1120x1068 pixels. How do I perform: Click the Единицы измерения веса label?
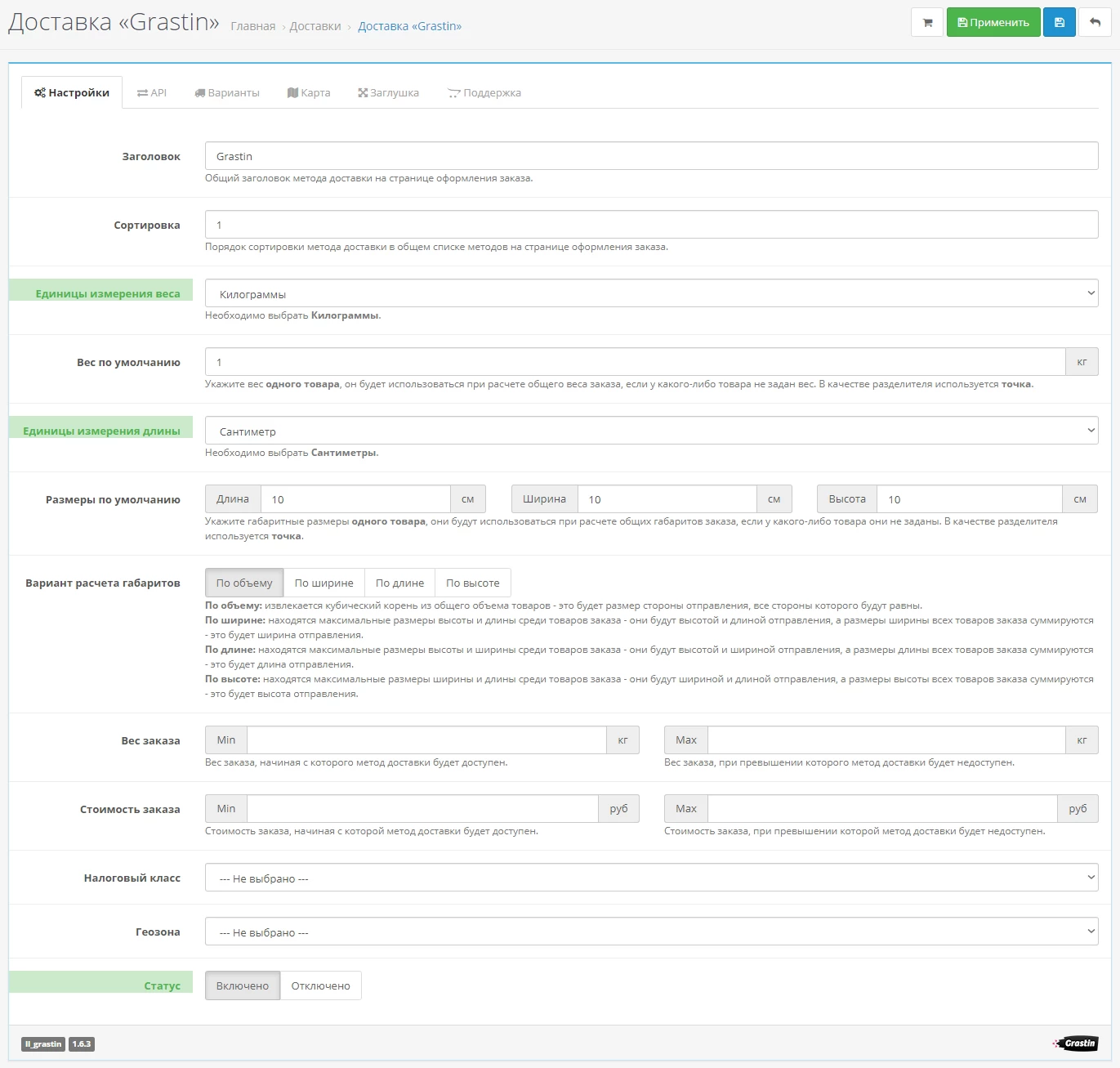click(x=108, y=293)
